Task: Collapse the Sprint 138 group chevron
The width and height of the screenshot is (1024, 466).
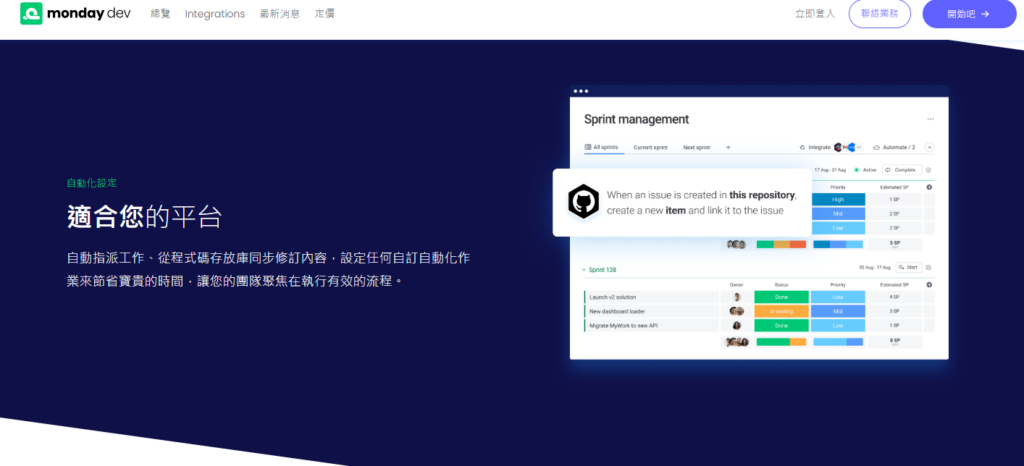Action: click(584, 270)
